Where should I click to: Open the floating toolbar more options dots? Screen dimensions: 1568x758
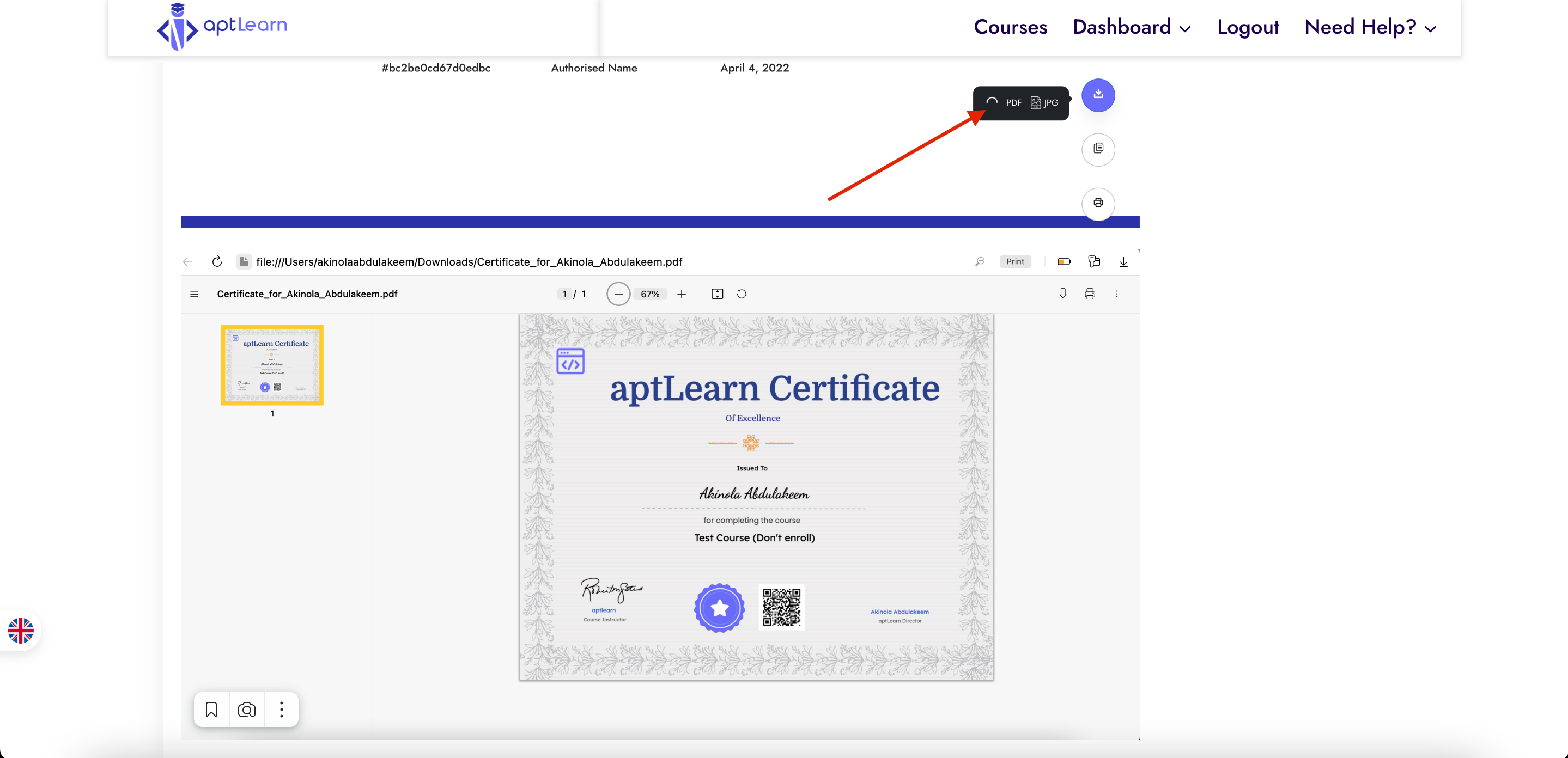click(x=281, y=710)
